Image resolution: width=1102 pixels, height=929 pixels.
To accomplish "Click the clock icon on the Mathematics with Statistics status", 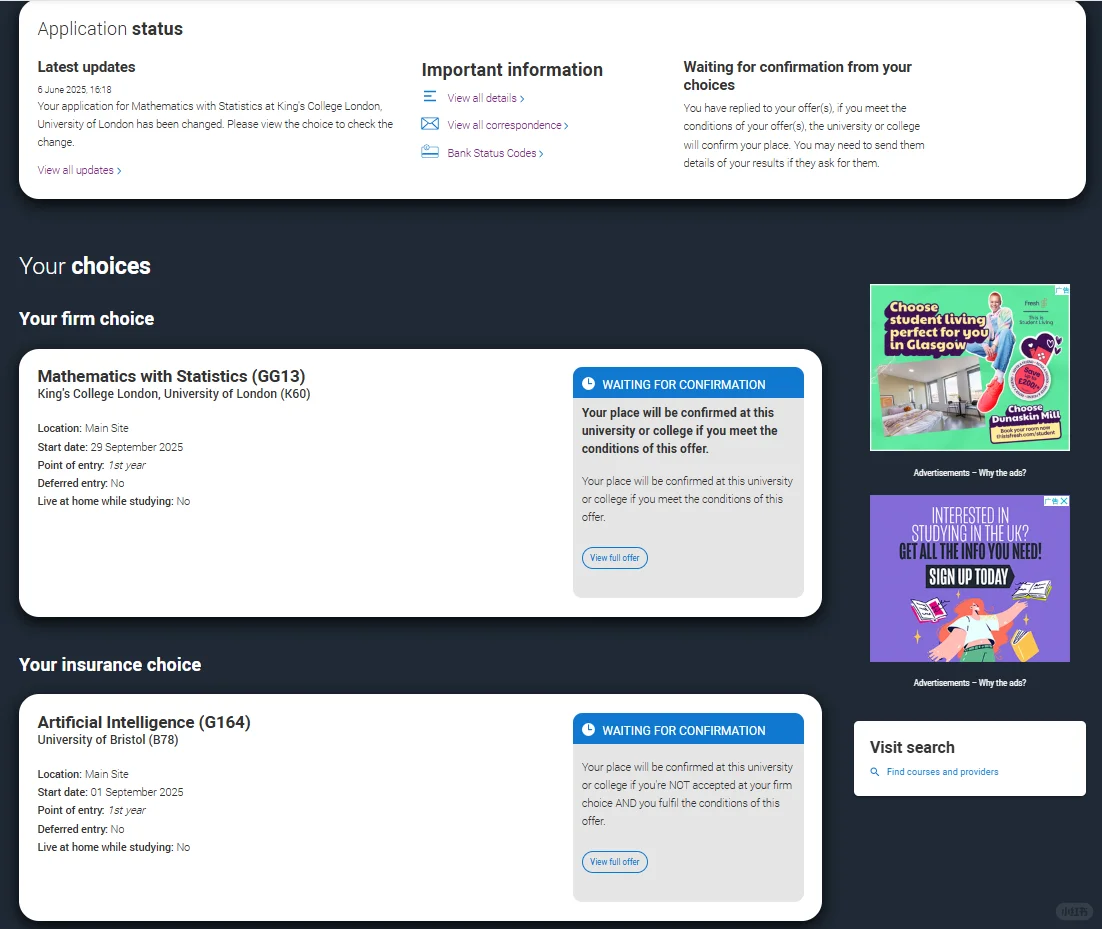I will pyautogui.click(x=588, y=384).
